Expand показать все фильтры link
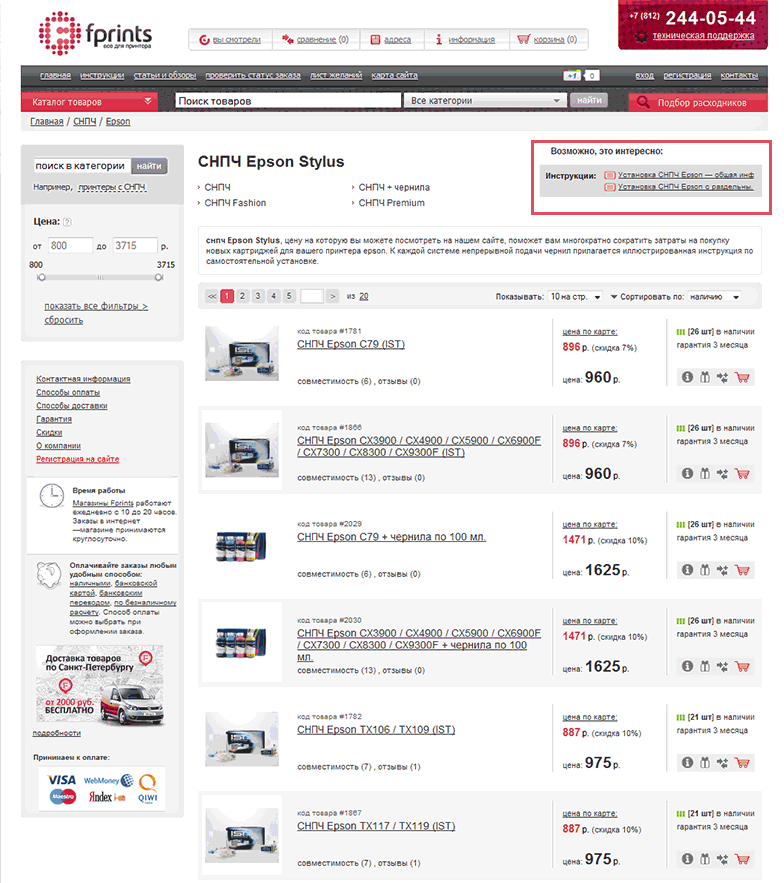The height and width of the screenshot is (883, 784). pos(96,306)
